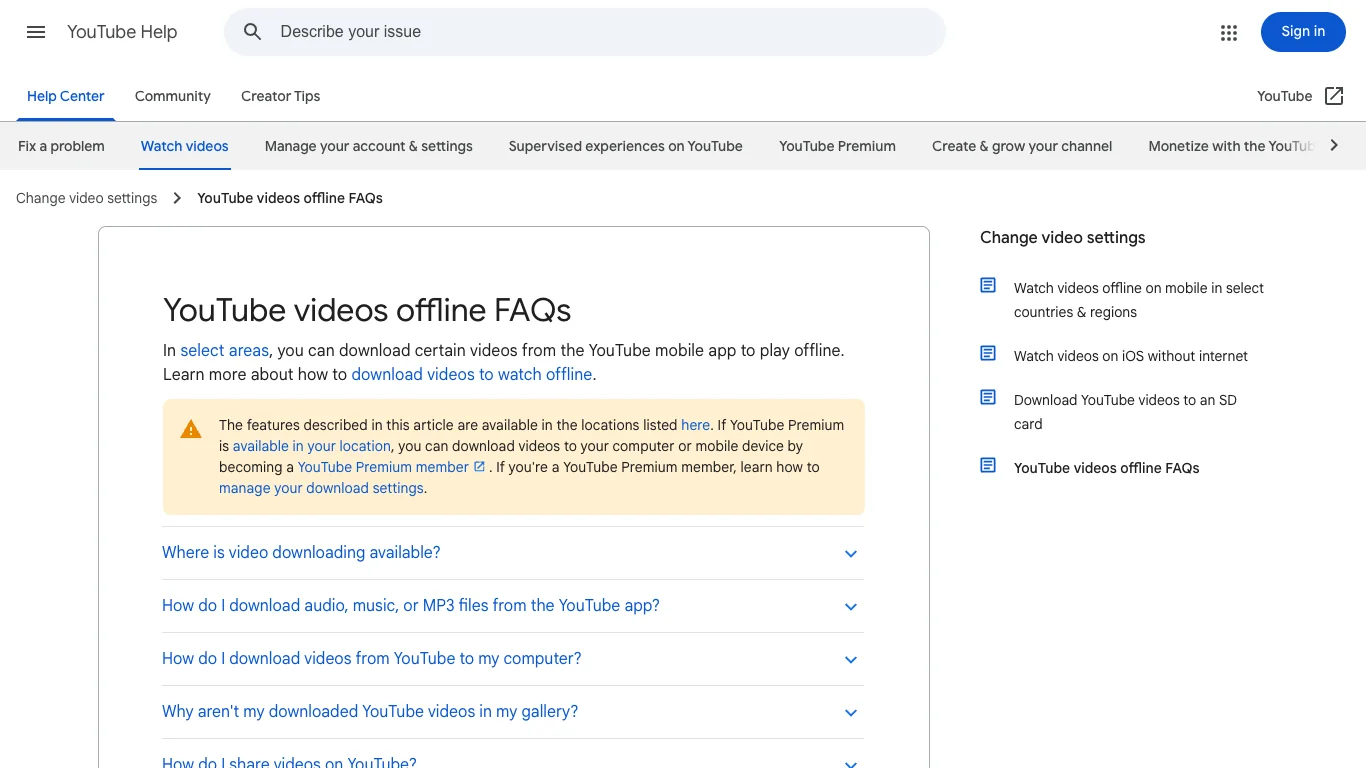Follow available in your location link
This screenshot has height=768, width=1366.
(x=312, y=446)
